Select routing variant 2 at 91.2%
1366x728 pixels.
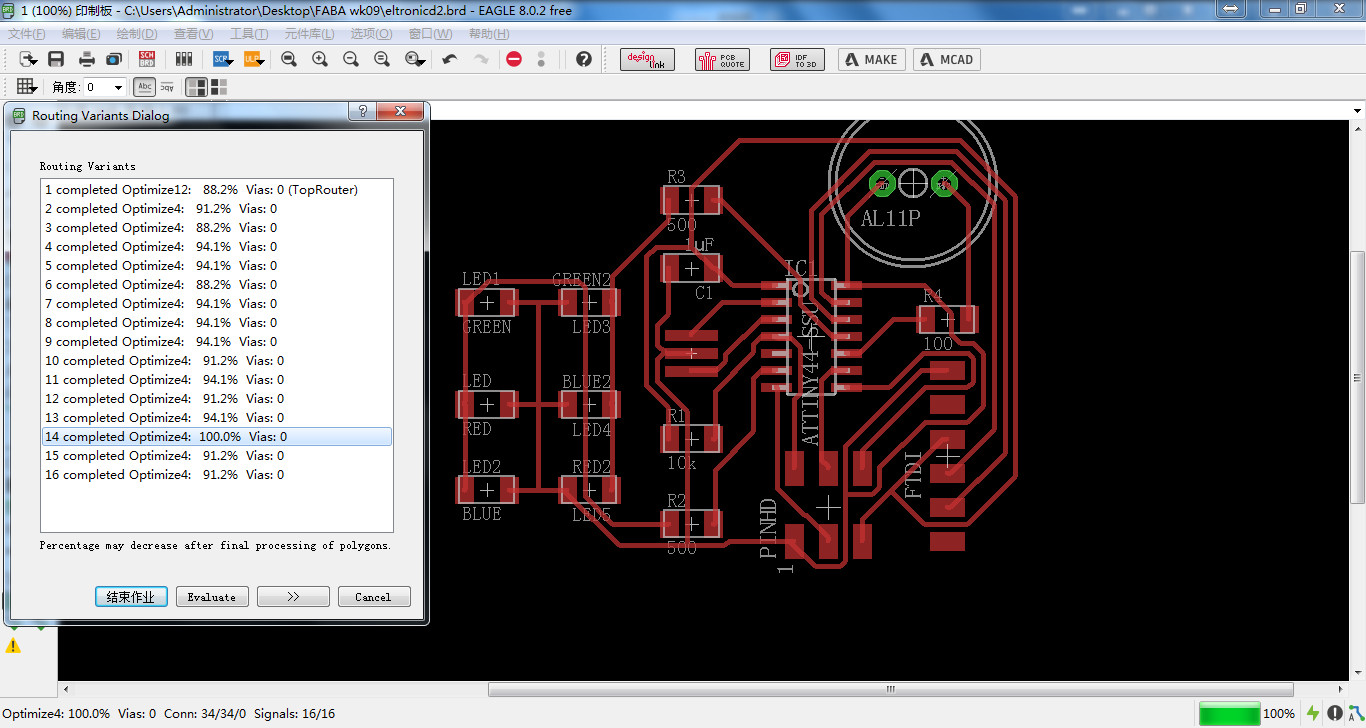point(217,208)
